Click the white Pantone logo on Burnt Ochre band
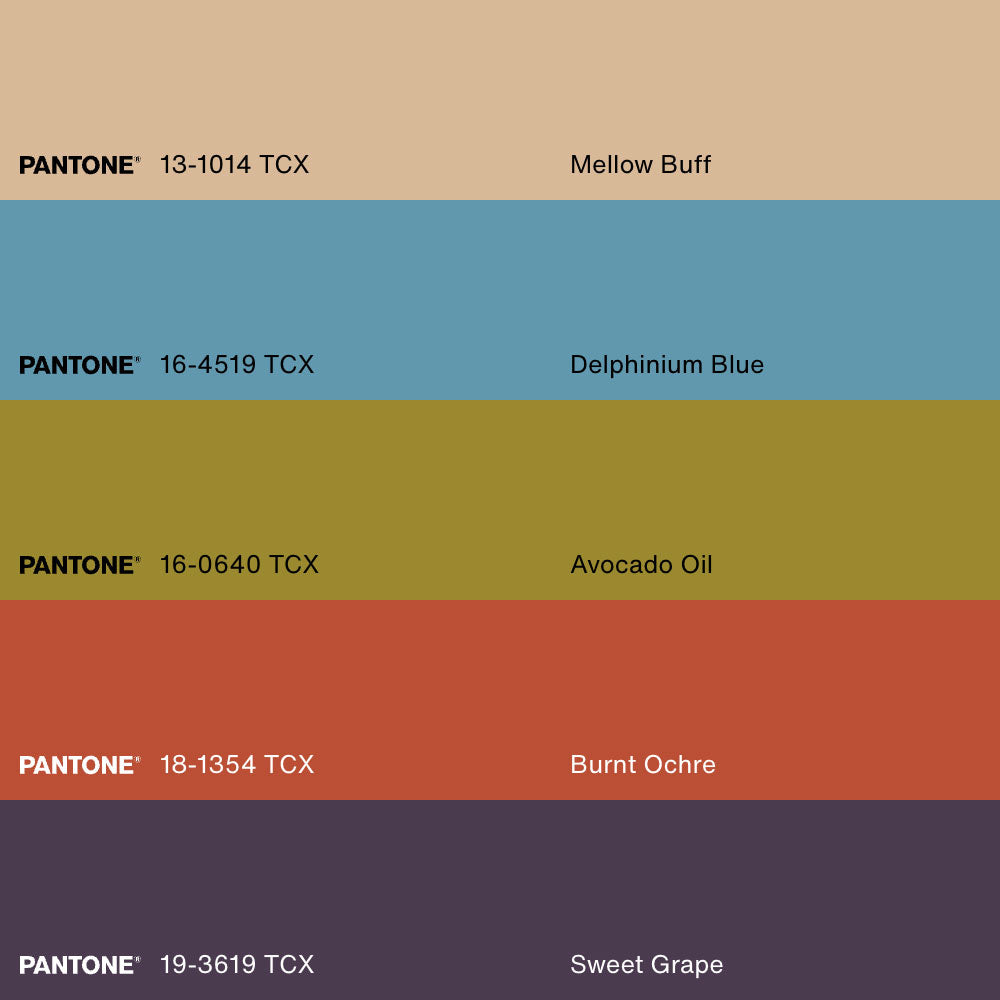 (79, 765)
